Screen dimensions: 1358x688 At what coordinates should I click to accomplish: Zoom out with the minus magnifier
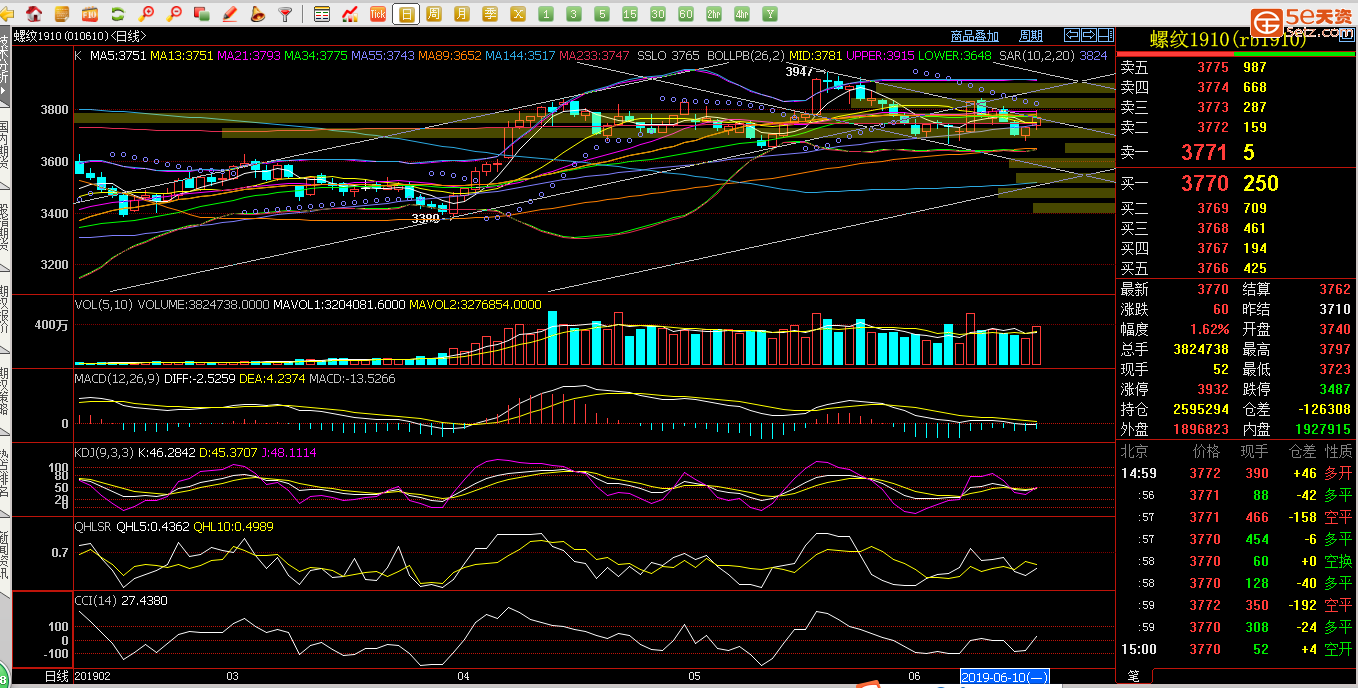click(x=174, y=14)
